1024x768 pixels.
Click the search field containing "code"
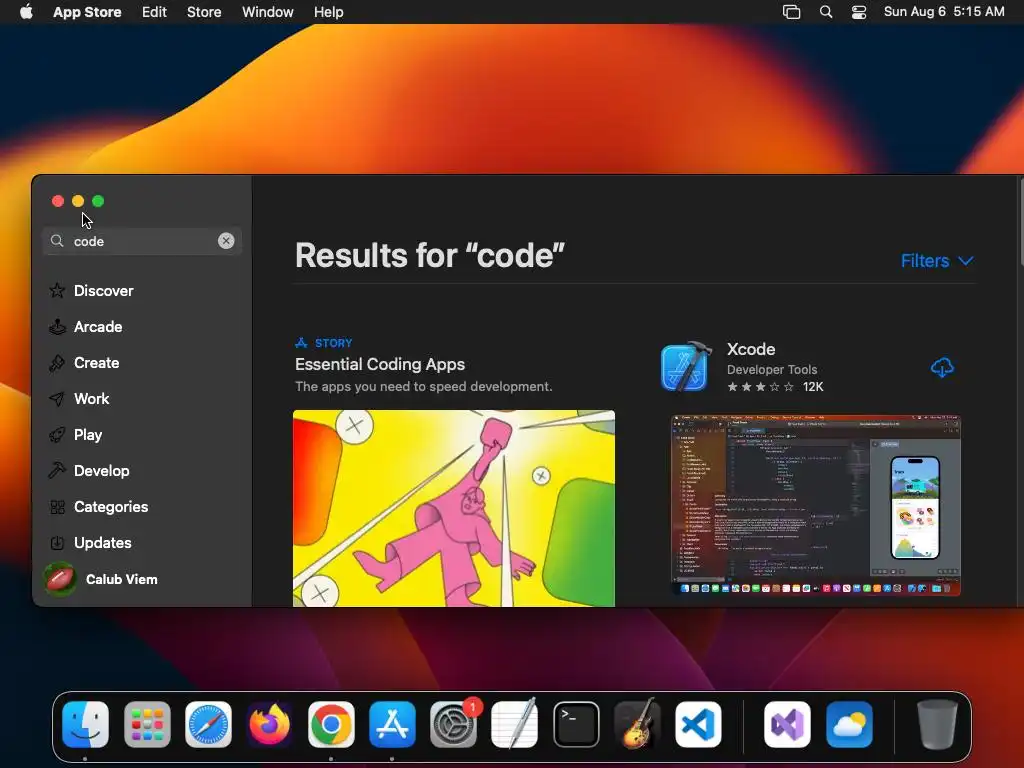point(142,241)
